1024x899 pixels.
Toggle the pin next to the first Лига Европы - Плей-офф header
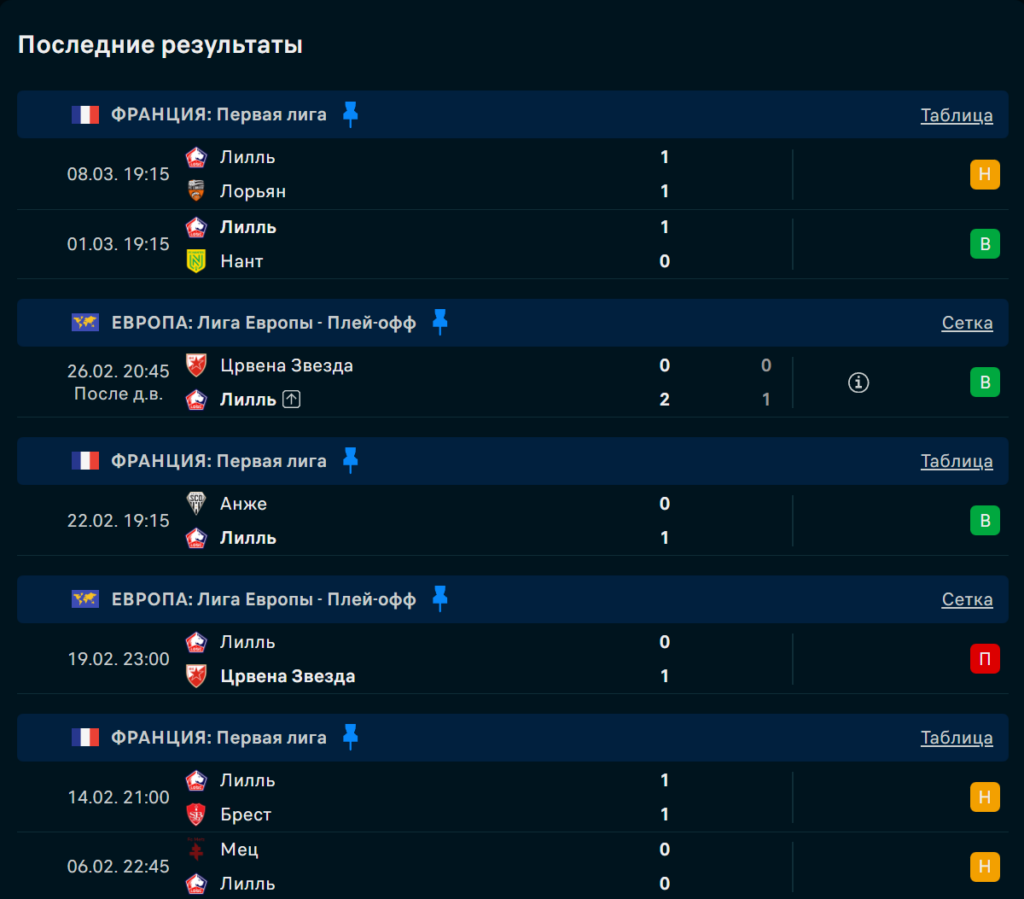coord(440,322)
